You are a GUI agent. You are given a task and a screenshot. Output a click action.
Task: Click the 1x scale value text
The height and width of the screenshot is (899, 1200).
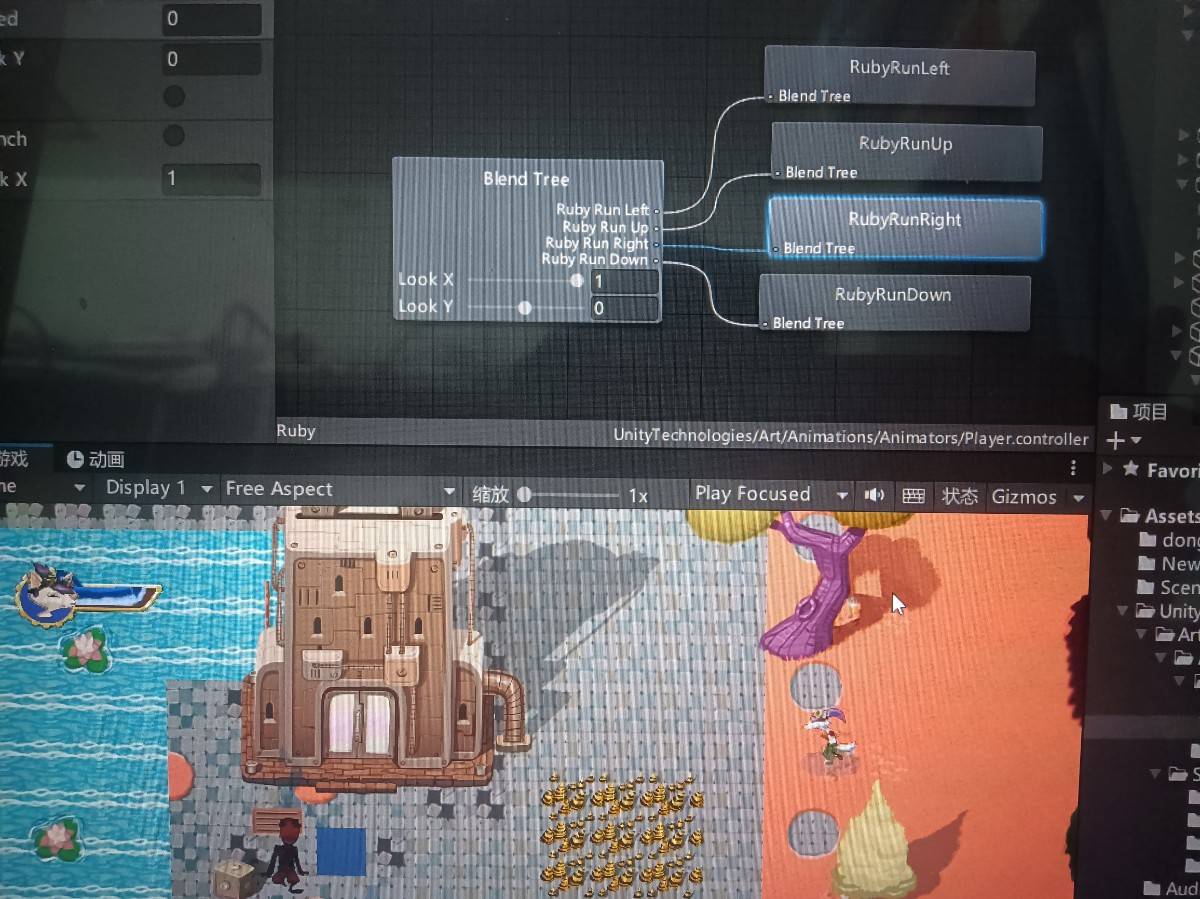(638, 496)
